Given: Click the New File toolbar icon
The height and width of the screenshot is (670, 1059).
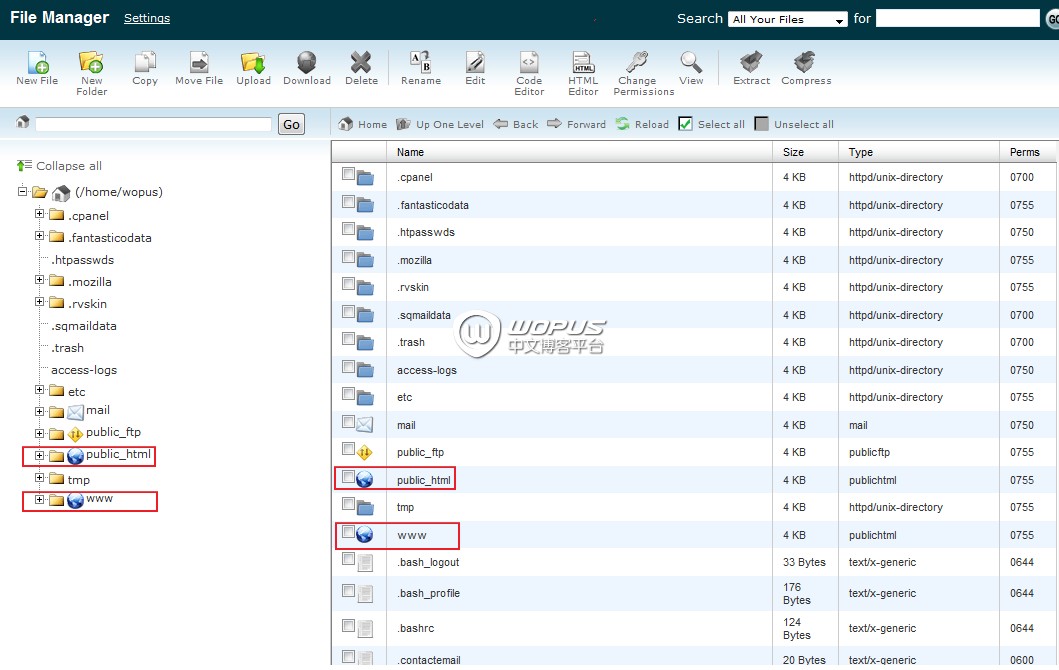Looking at the screenshot, I should (x=38, y=62).
